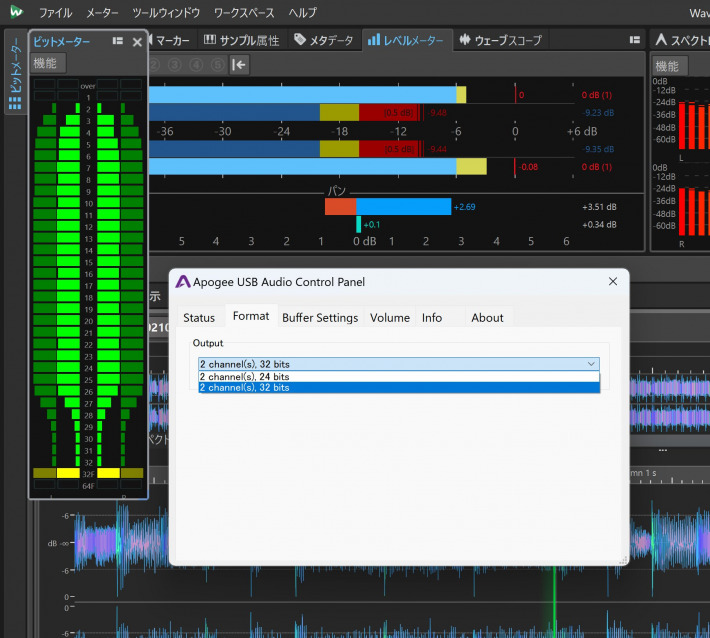This screenshot has height=638, width=710.
Task: Click the jump-to-start arrow icon in Level Meter
Action: coord(239,65)
